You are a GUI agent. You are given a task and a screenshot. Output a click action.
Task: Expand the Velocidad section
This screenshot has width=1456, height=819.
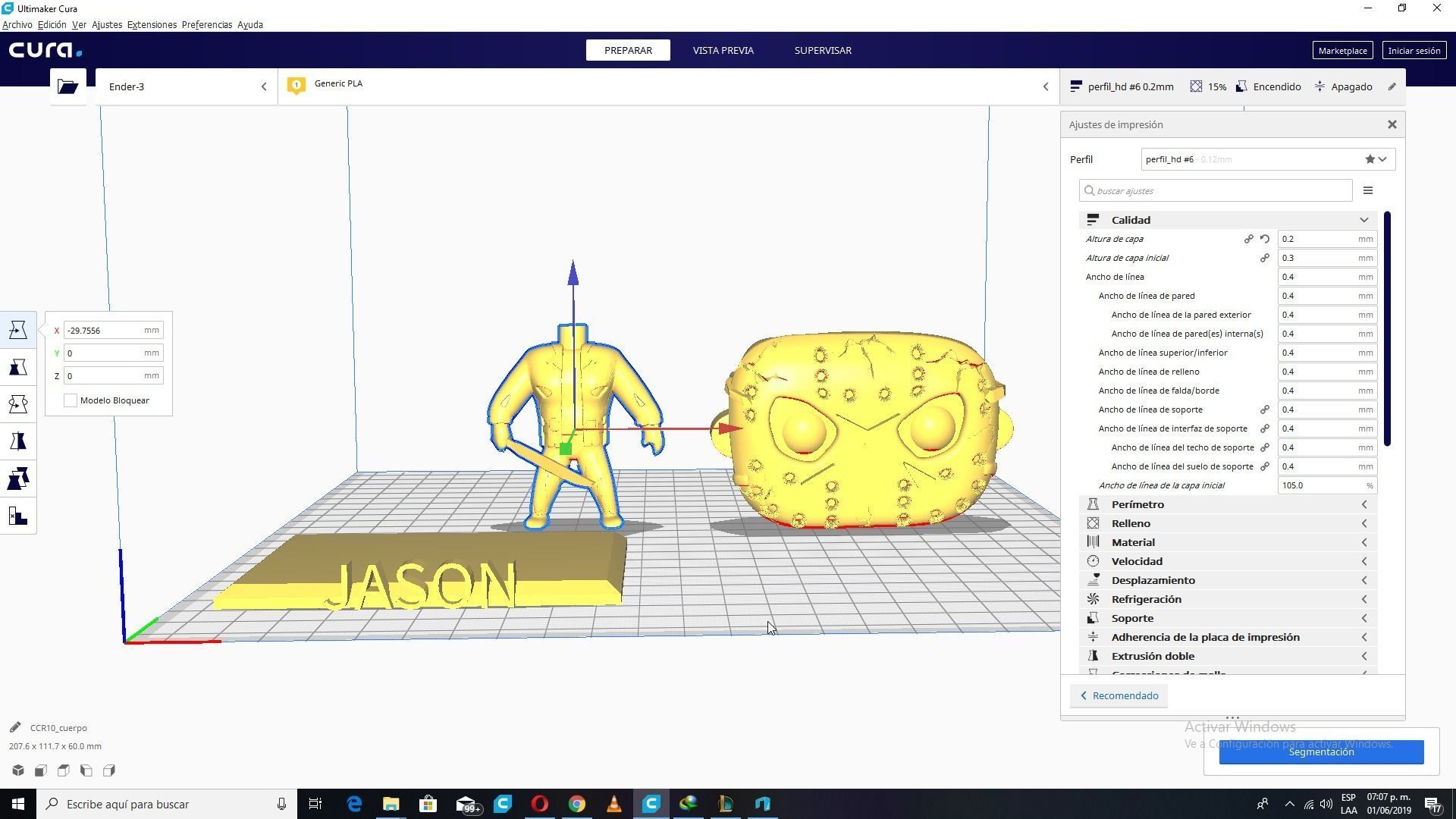(1228, 561)
